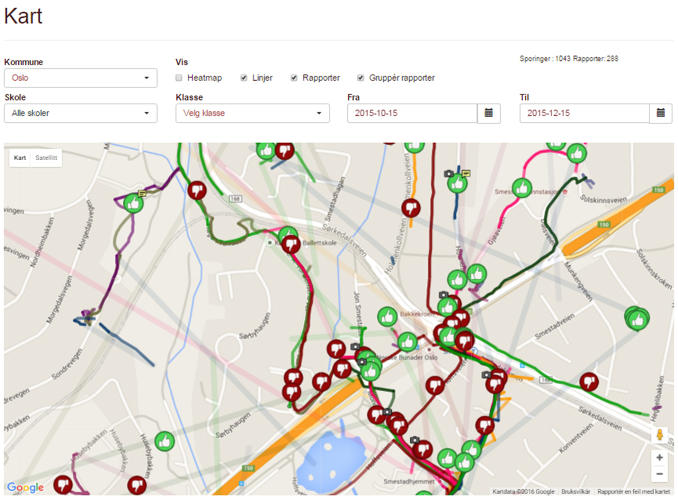The image size is (678, 500).
Task: Open the Til date calendar picker
Action: click(661, 113)
